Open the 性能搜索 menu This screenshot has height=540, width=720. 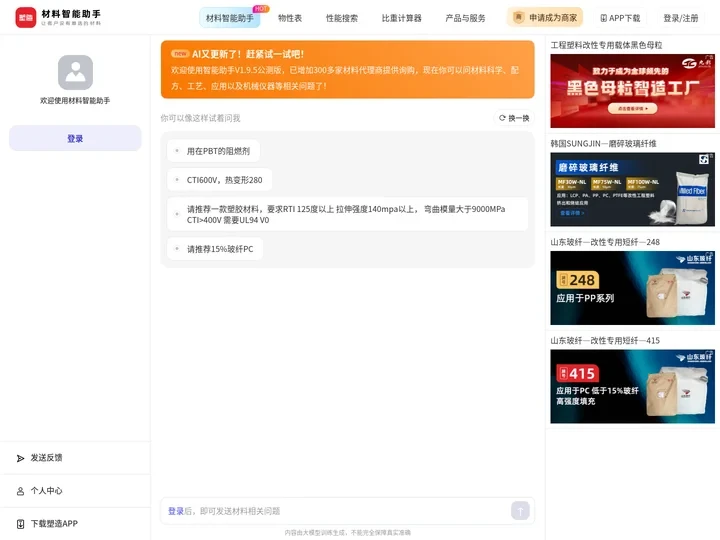coord(342,18)
